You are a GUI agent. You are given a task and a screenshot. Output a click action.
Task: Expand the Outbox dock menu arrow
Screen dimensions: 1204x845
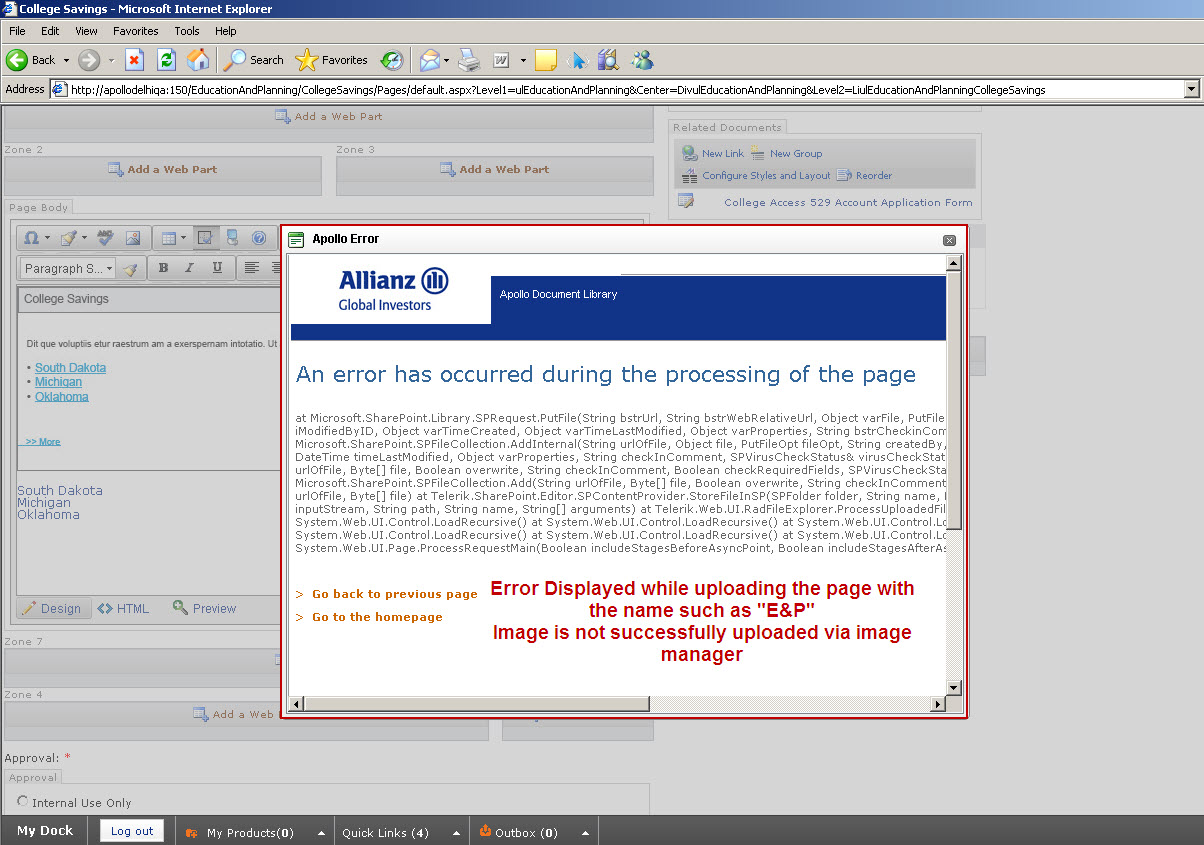586,833
